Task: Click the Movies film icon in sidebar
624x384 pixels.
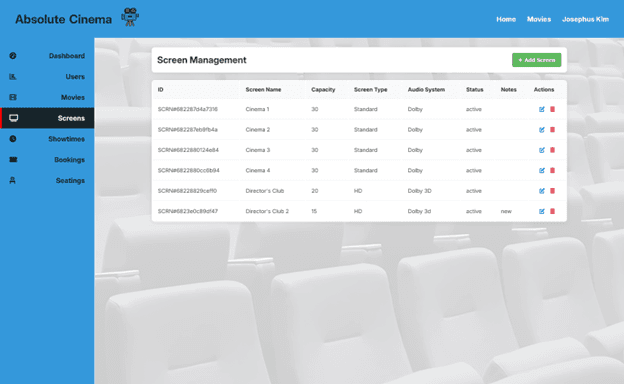Action: tap(13, 97)
